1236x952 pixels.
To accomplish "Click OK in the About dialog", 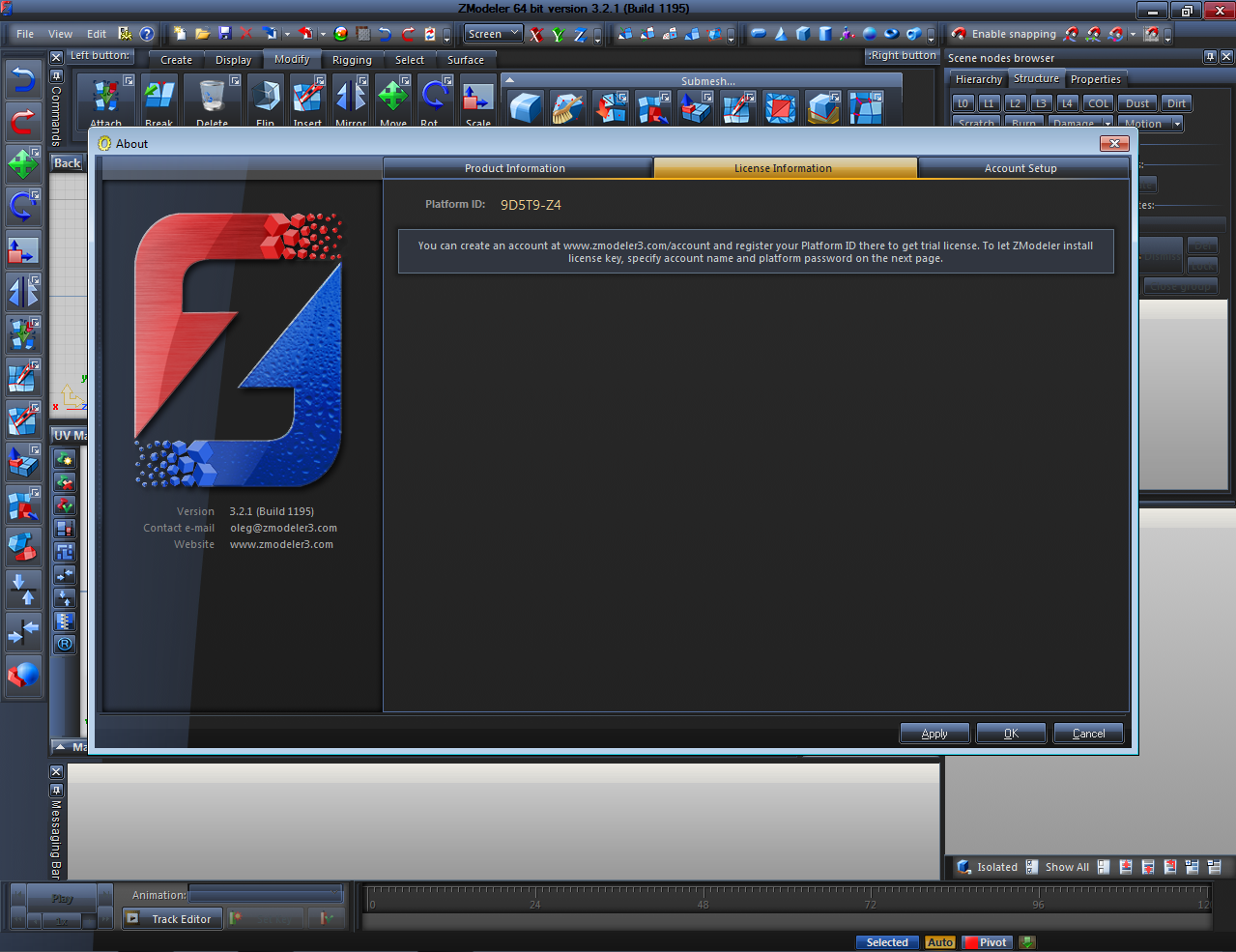I will click(1011, 734).
